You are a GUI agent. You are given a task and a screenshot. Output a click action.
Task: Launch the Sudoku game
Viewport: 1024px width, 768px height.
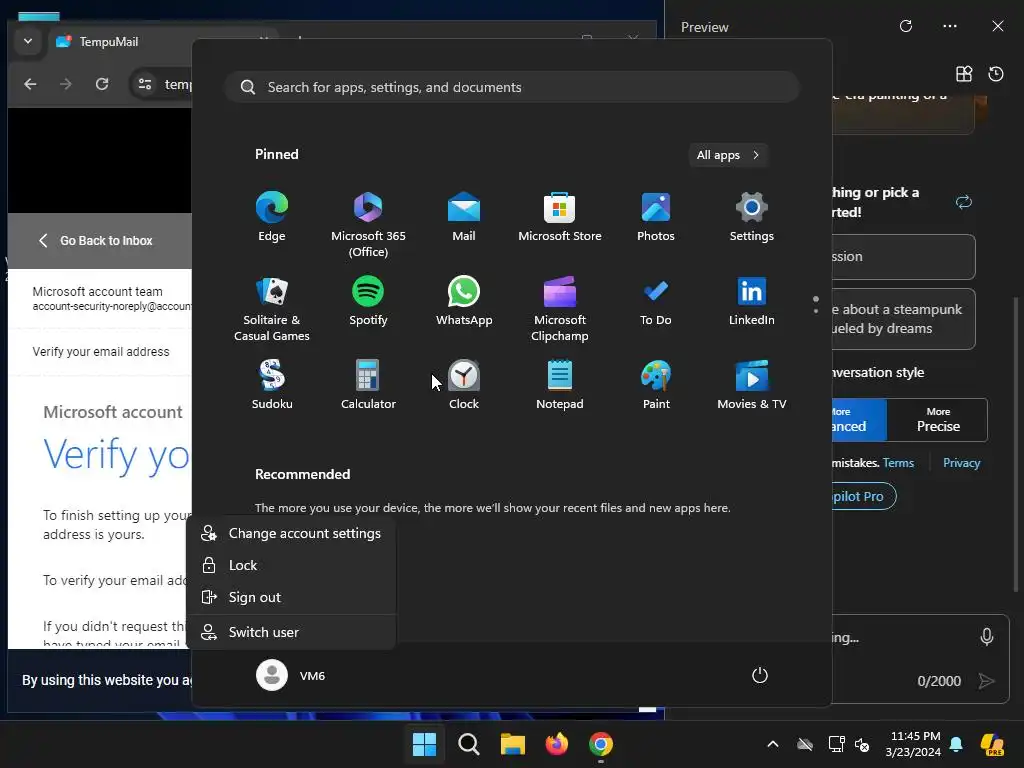pyautogui.click(x=272, y=385)
